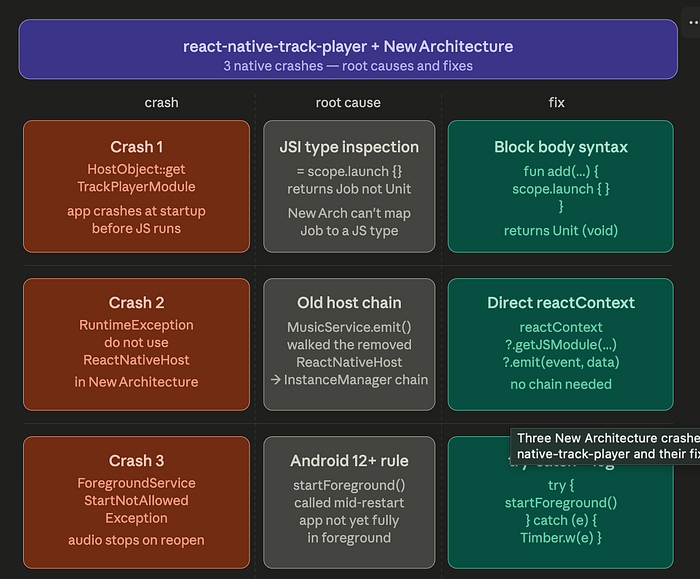700x579 pixels.
Task: Select '→ InstanceManager chain' line
Action: 349,379
